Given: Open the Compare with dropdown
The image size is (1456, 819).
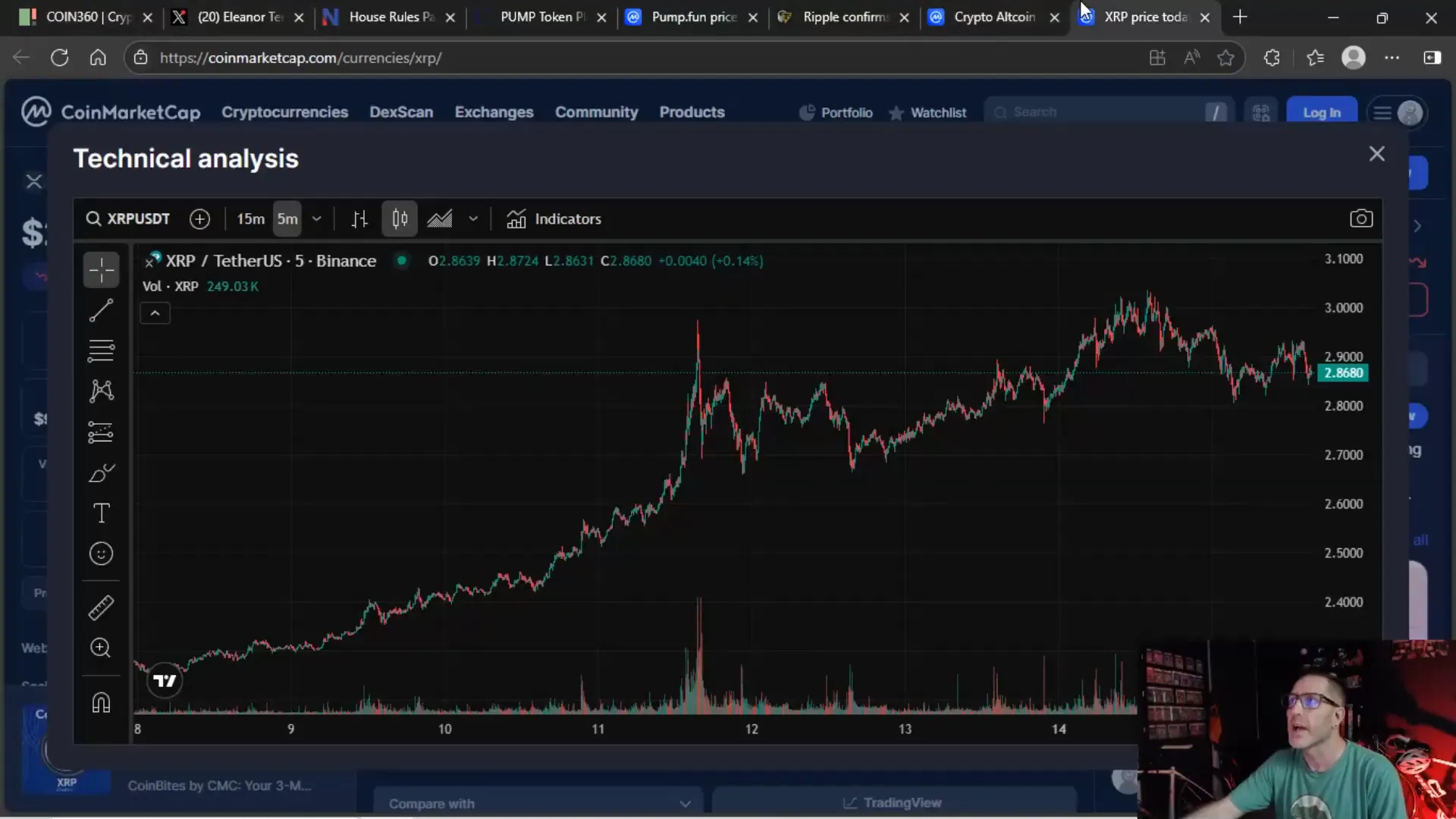Looking at the screenshot, I should point(538,803).
